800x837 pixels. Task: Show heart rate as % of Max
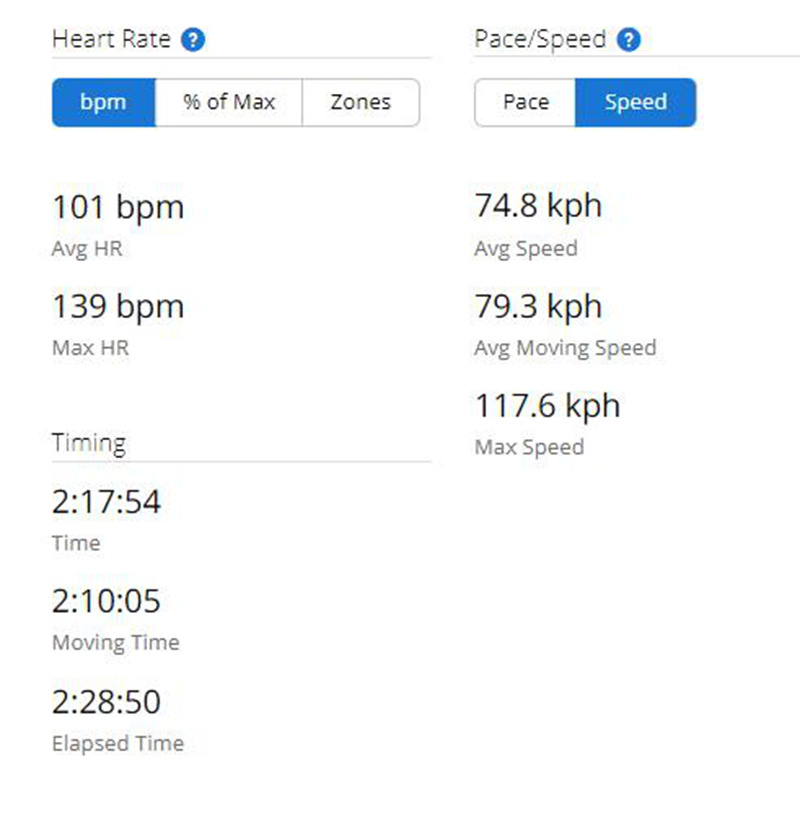click(x=229, y=102)
